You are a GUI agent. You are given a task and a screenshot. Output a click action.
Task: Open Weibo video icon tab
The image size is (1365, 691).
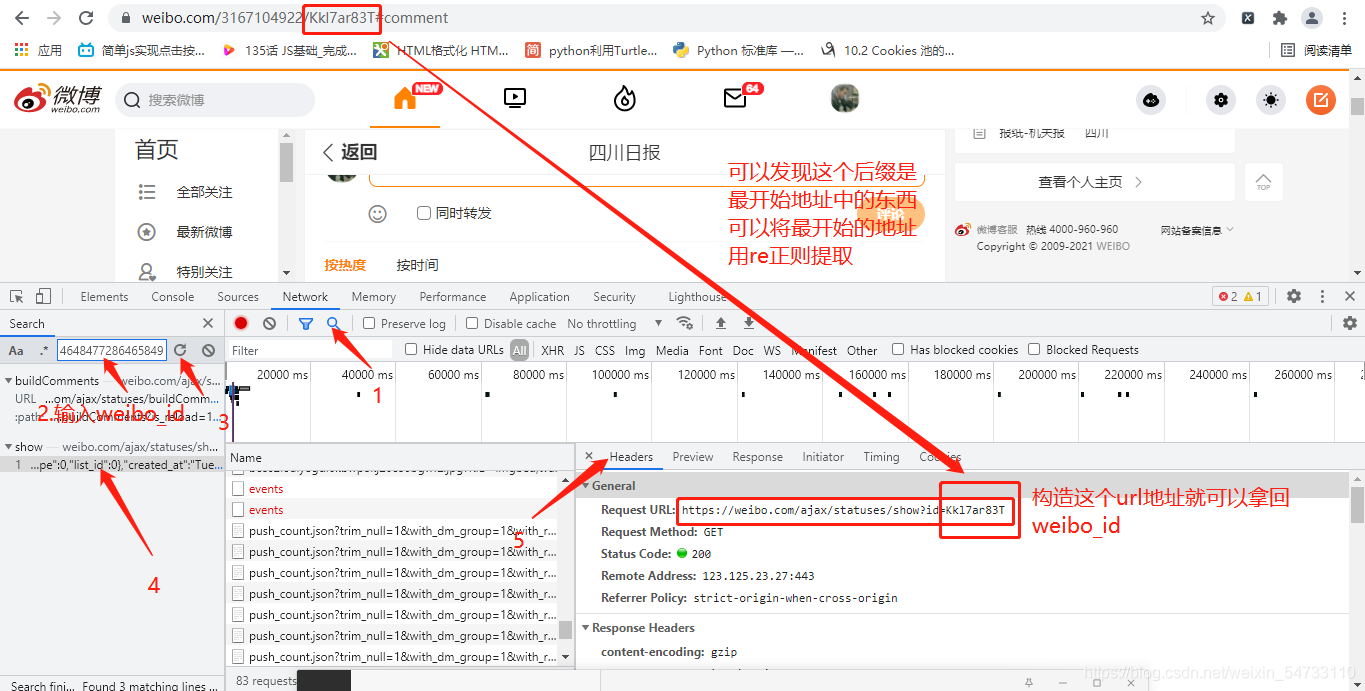point(515,98)
